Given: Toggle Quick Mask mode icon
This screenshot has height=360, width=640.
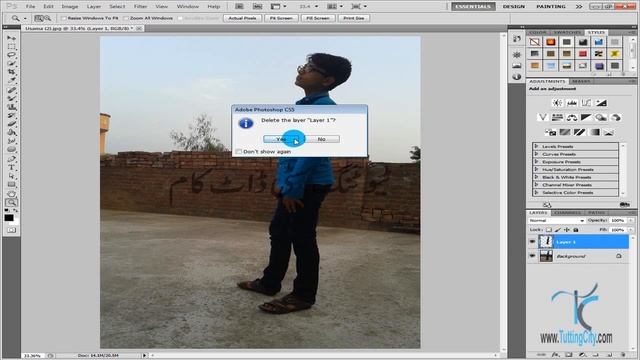Looking at the screenshot, I should 11,230.
